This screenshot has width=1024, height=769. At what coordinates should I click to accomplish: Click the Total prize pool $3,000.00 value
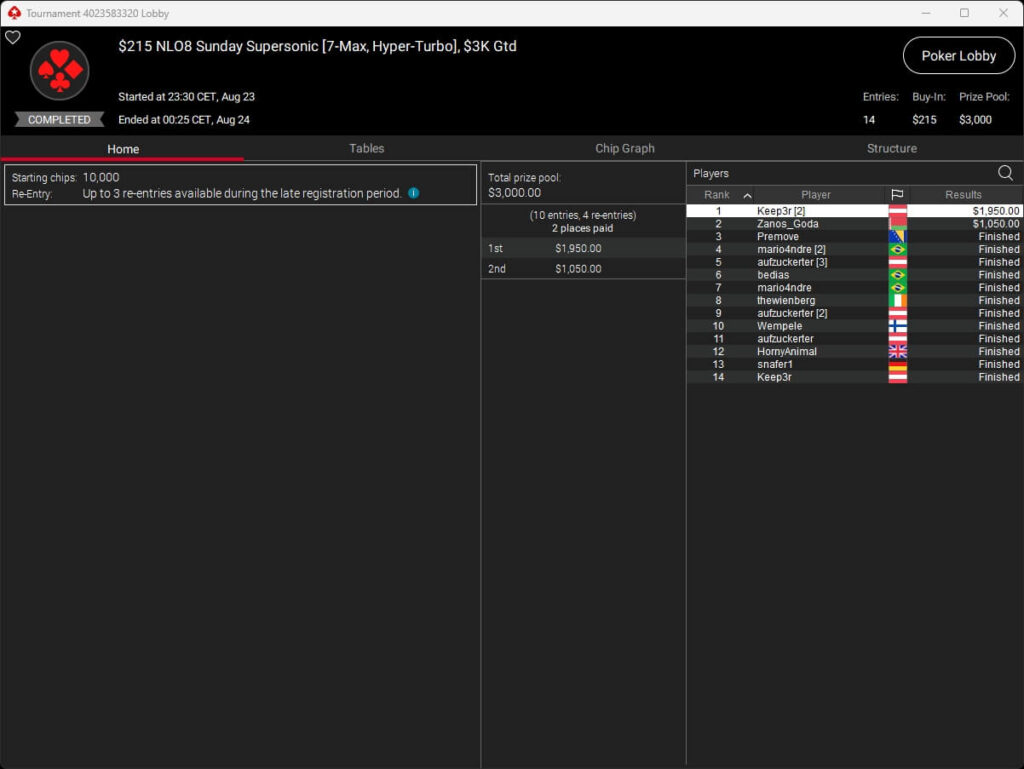tap(515, 193)
